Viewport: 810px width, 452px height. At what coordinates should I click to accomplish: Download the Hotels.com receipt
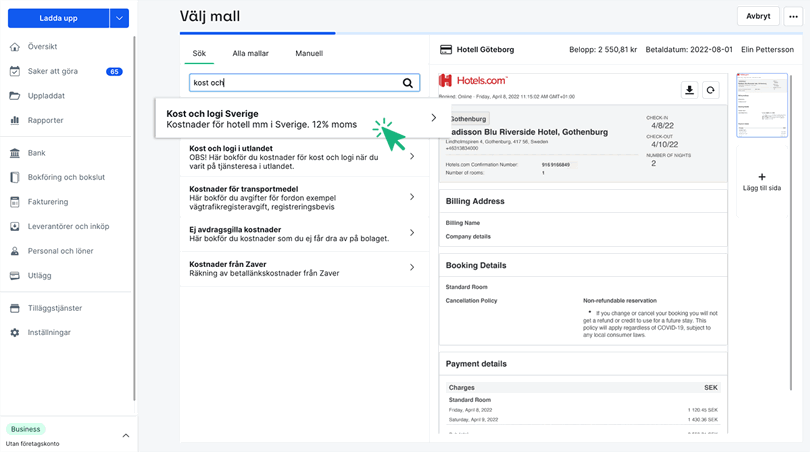[689, 90]
